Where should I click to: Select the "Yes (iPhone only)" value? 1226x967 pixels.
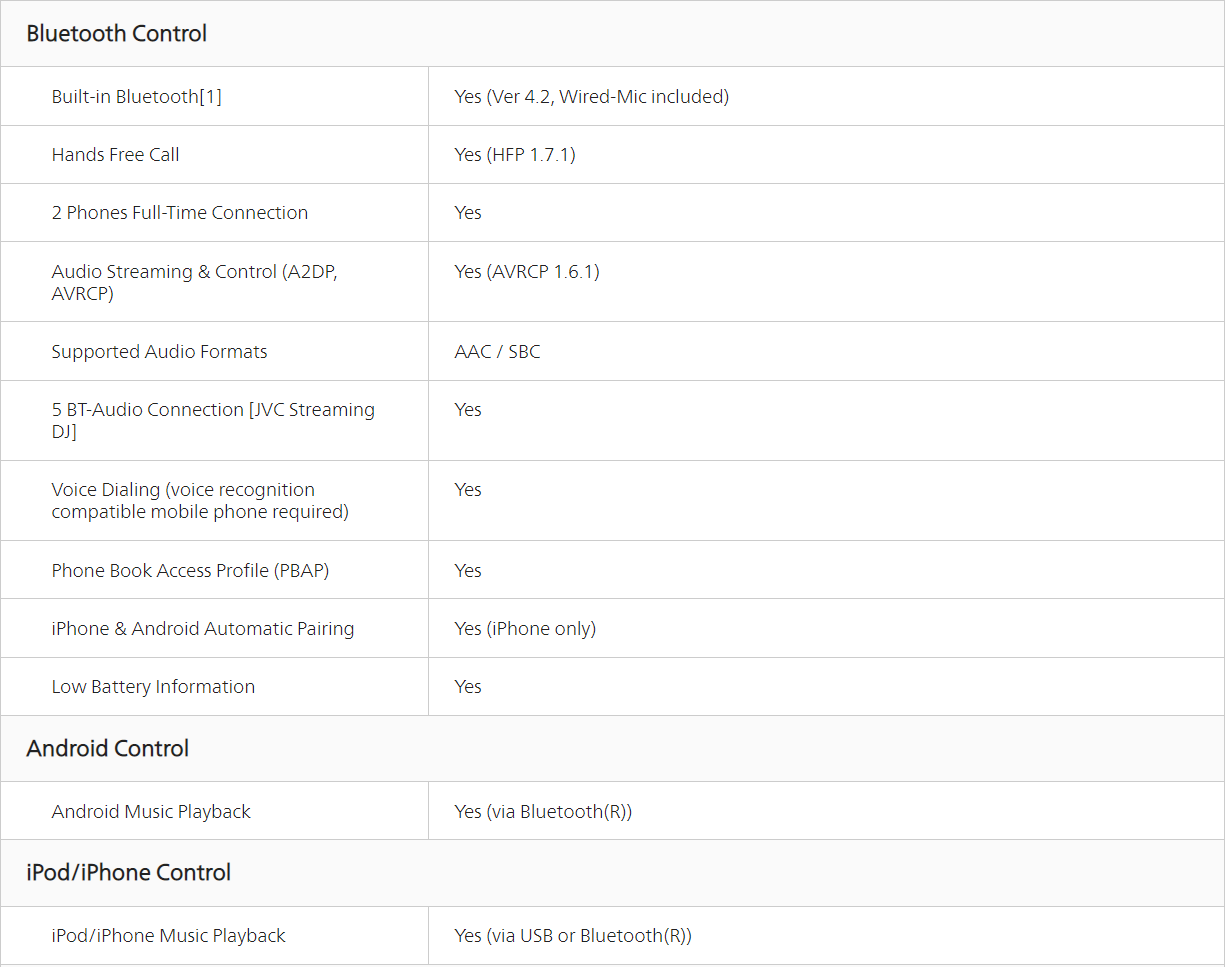coord(525,629)
